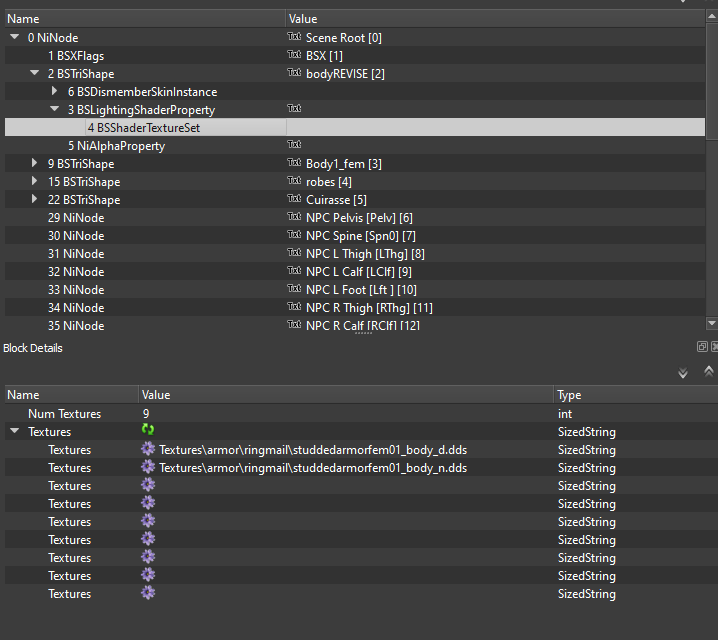Click the Txt icon beside NPC R Thigh [RThg] [11]
Viewport: 718px width, 640px height.
[x=294, y=306]
